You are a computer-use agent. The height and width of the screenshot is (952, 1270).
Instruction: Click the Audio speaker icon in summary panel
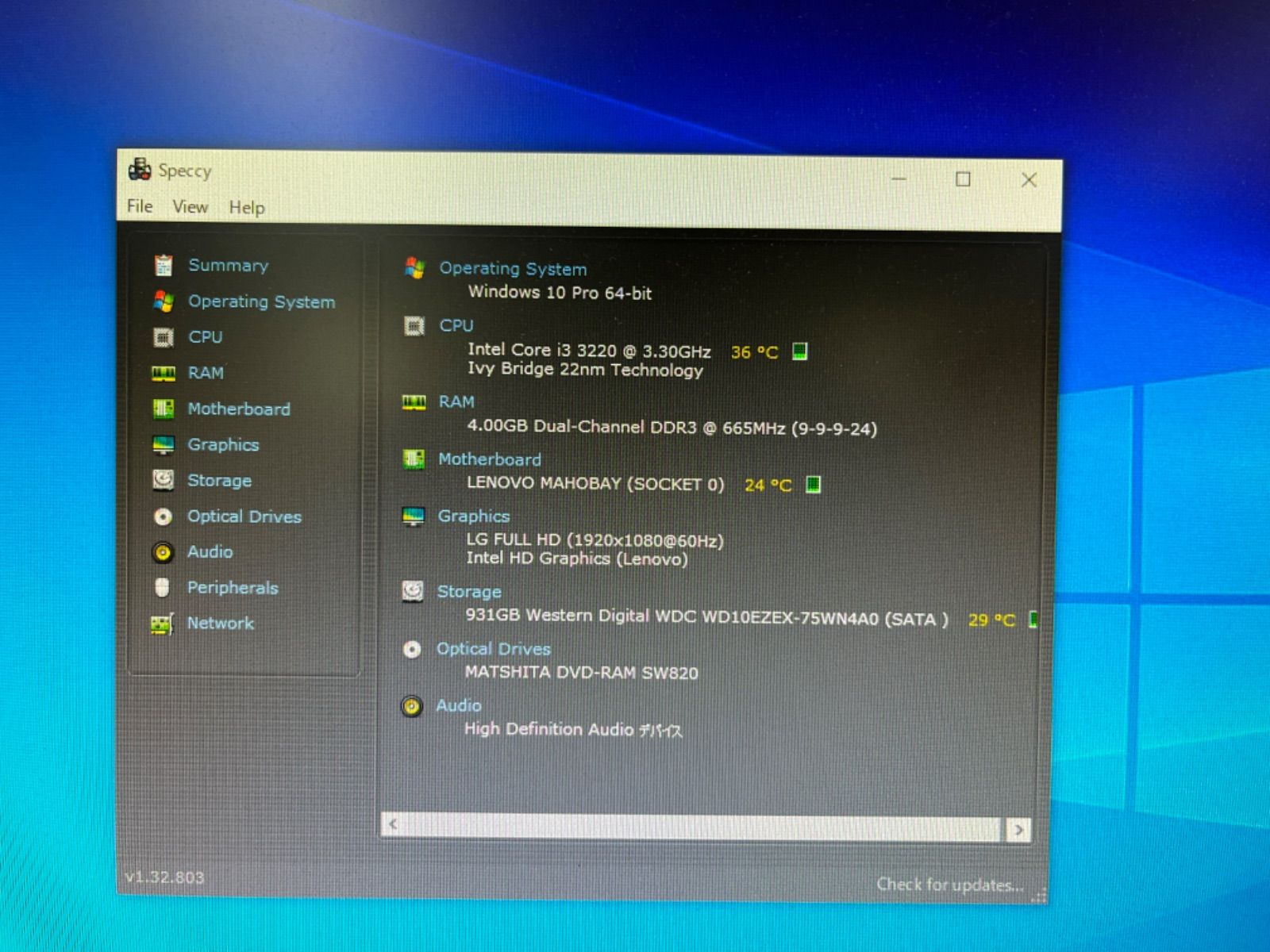tap(412, 706)
